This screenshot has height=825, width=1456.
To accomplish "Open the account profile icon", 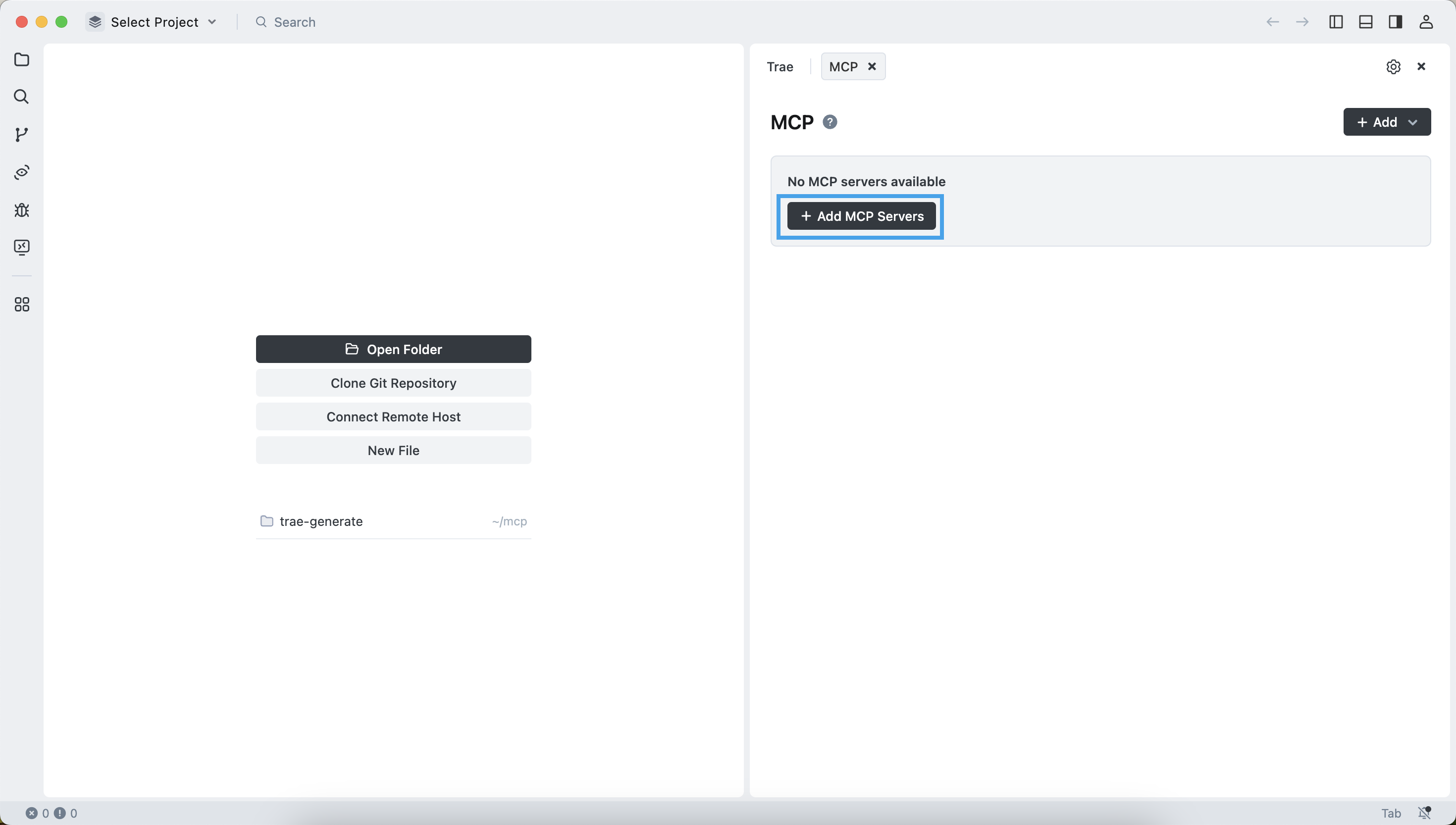I will point(1425,22).
